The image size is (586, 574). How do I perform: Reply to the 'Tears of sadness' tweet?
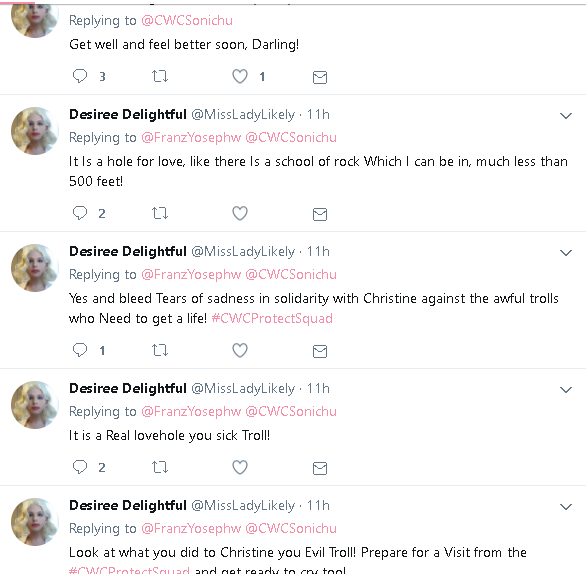80,350
